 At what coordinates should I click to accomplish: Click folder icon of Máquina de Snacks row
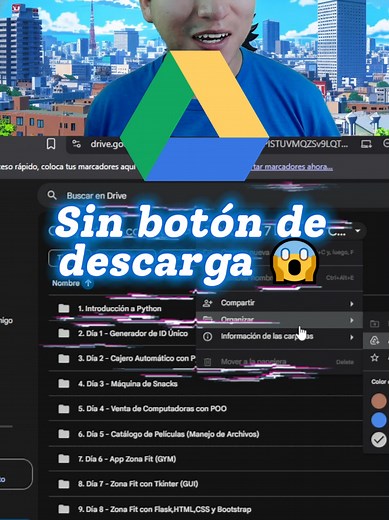point(64,384)
